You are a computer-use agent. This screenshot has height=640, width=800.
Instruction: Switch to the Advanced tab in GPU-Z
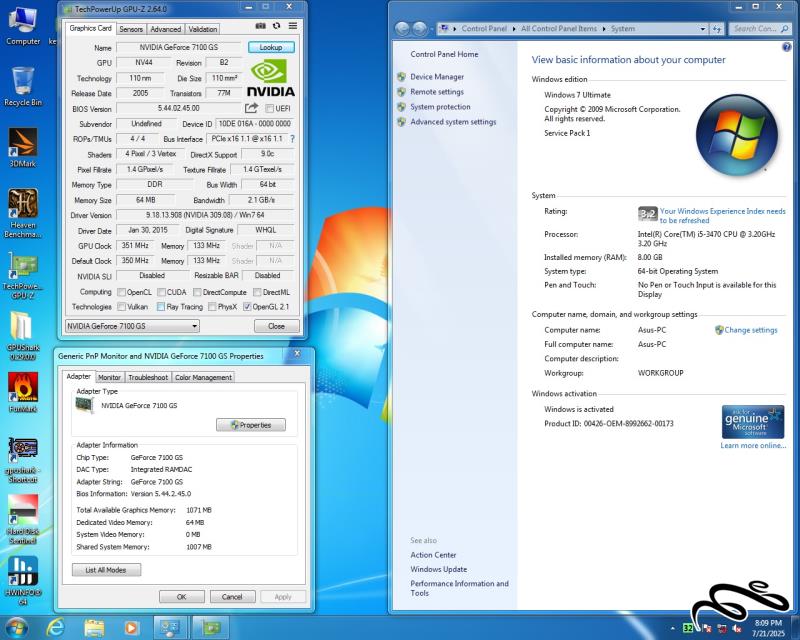click(165, 29)
